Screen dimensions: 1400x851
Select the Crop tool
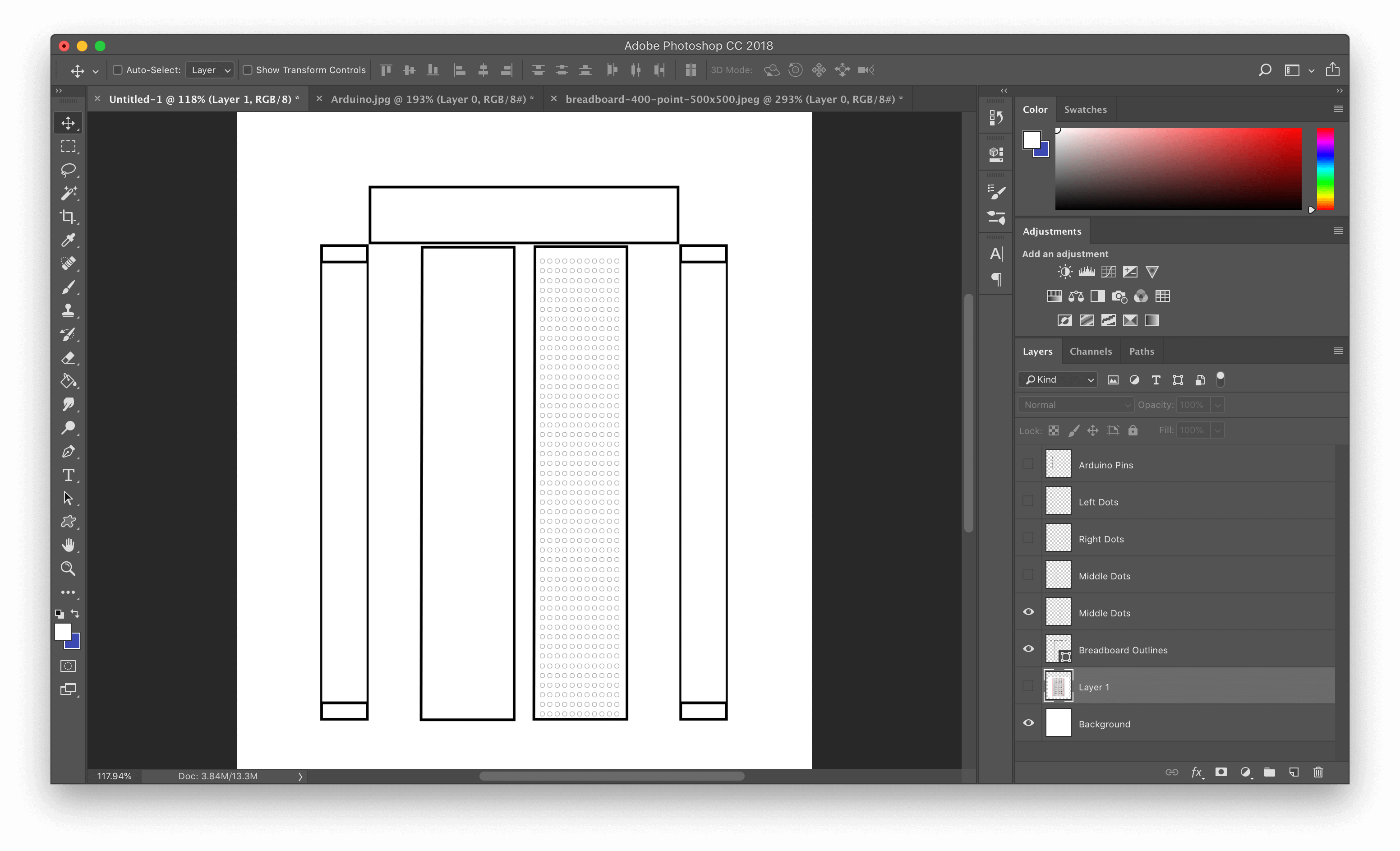(68, 217)
